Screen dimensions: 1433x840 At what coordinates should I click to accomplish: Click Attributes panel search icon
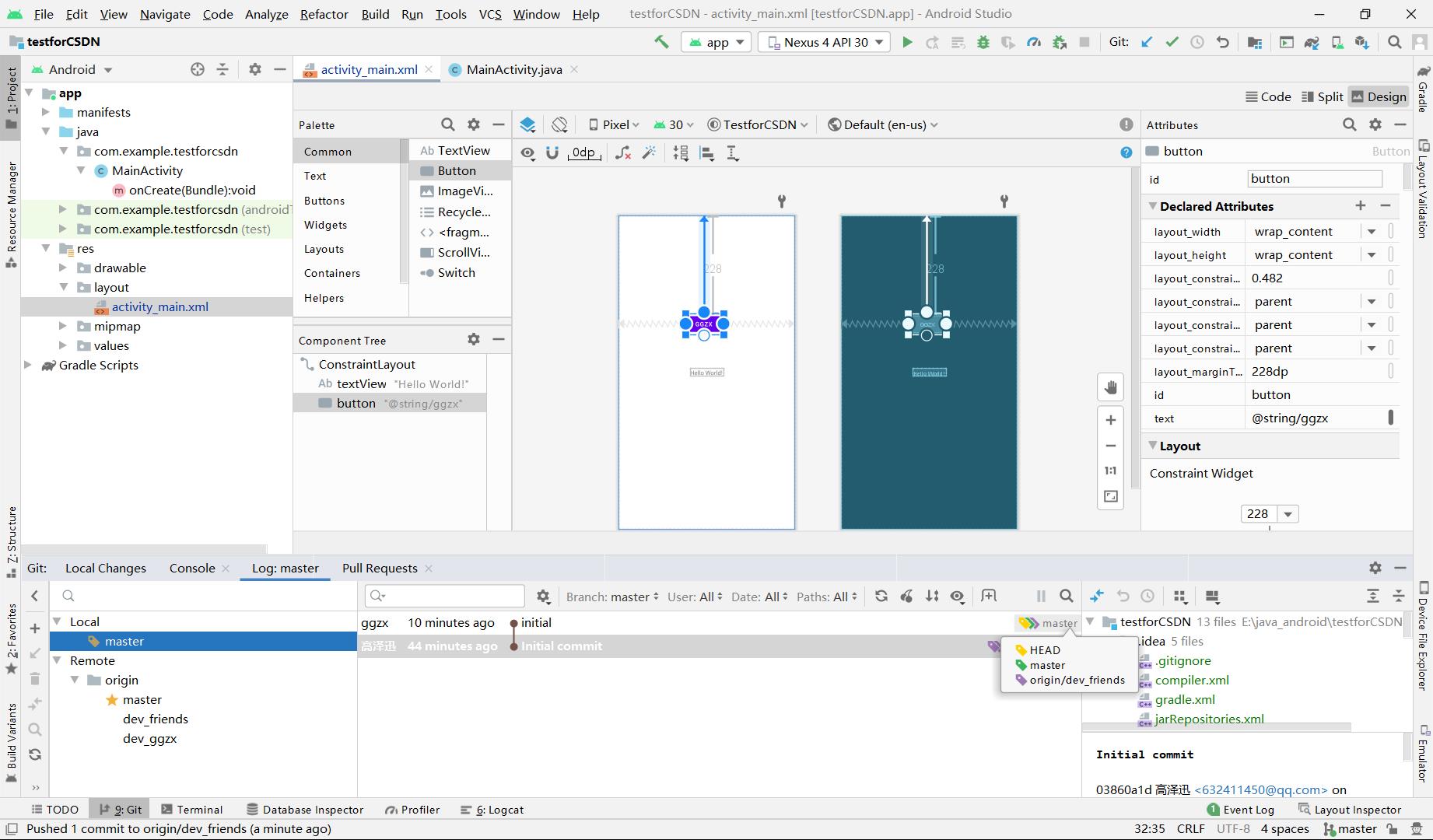point(1350,124)
